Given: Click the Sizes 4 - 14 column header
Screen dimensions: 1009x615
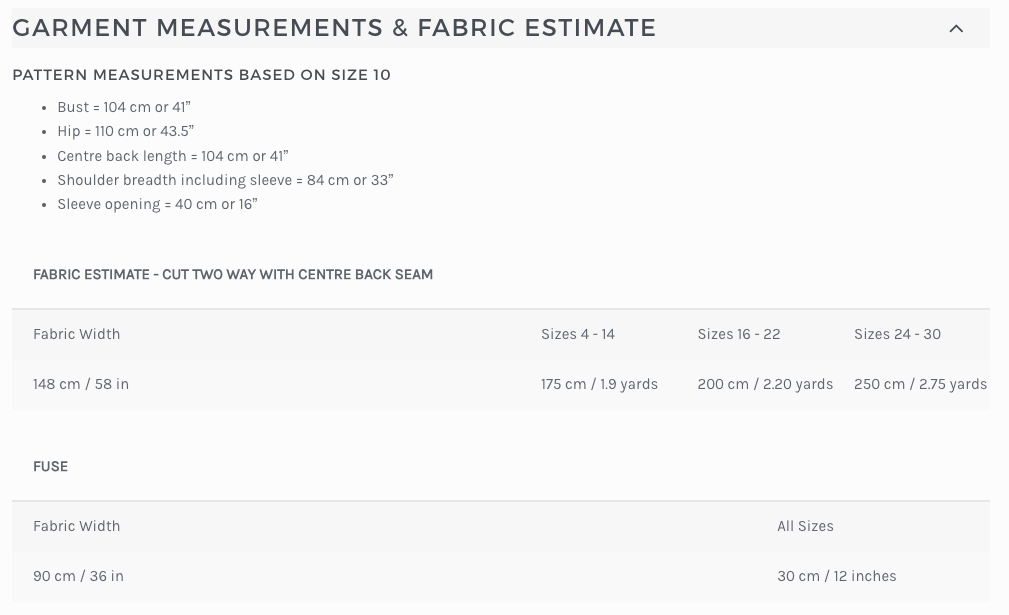Looking at the screenshot, I should (x=578, y=334).
